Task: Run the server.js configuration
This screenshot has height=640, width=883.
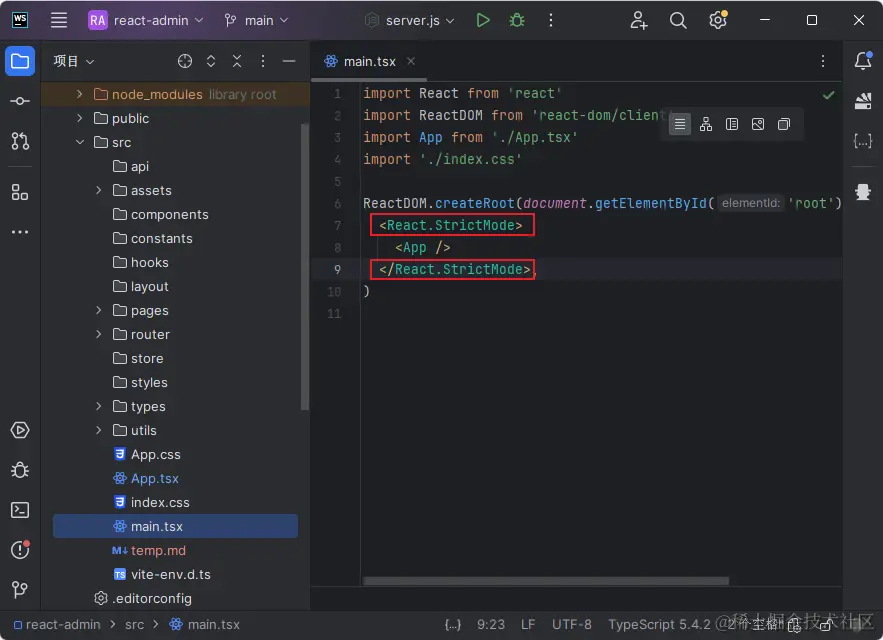Action: pos(483,20)
